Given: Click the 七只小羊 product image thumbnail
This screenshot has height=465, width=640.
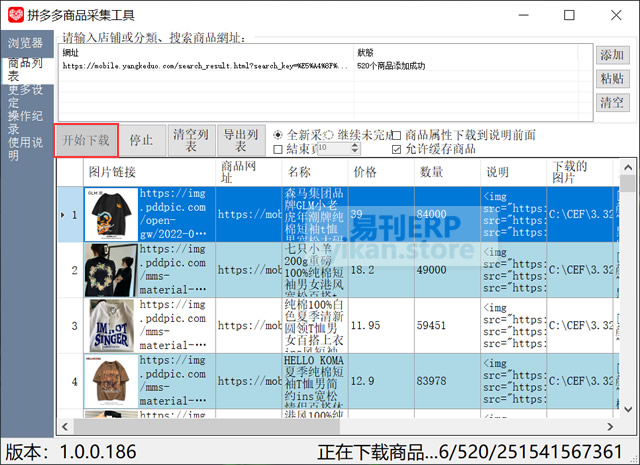Looking at the screenshot, I should [110, 269].
